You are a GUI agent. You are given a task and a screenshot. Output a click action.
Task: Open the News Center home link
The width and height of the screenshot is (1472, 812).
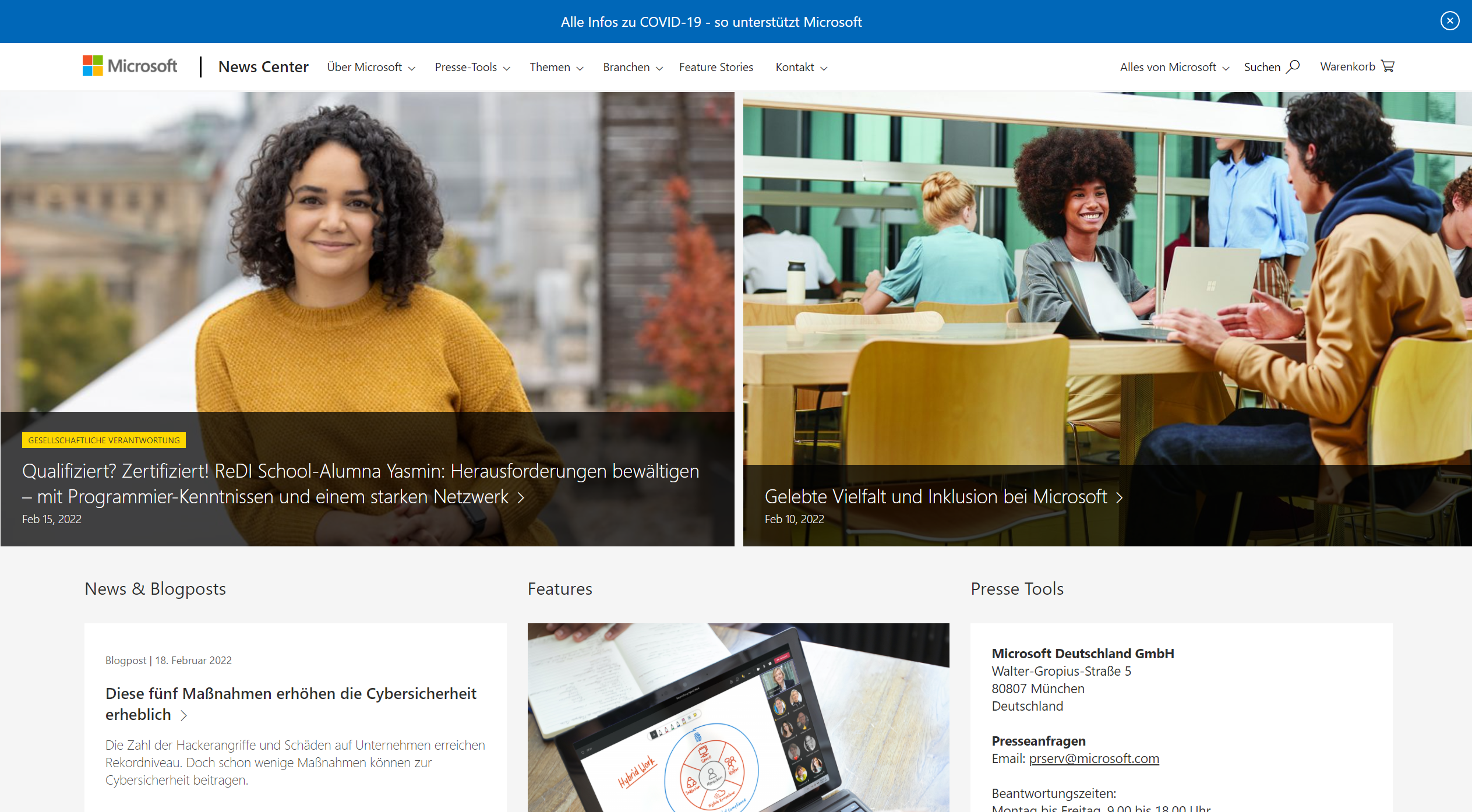point(263,67)
